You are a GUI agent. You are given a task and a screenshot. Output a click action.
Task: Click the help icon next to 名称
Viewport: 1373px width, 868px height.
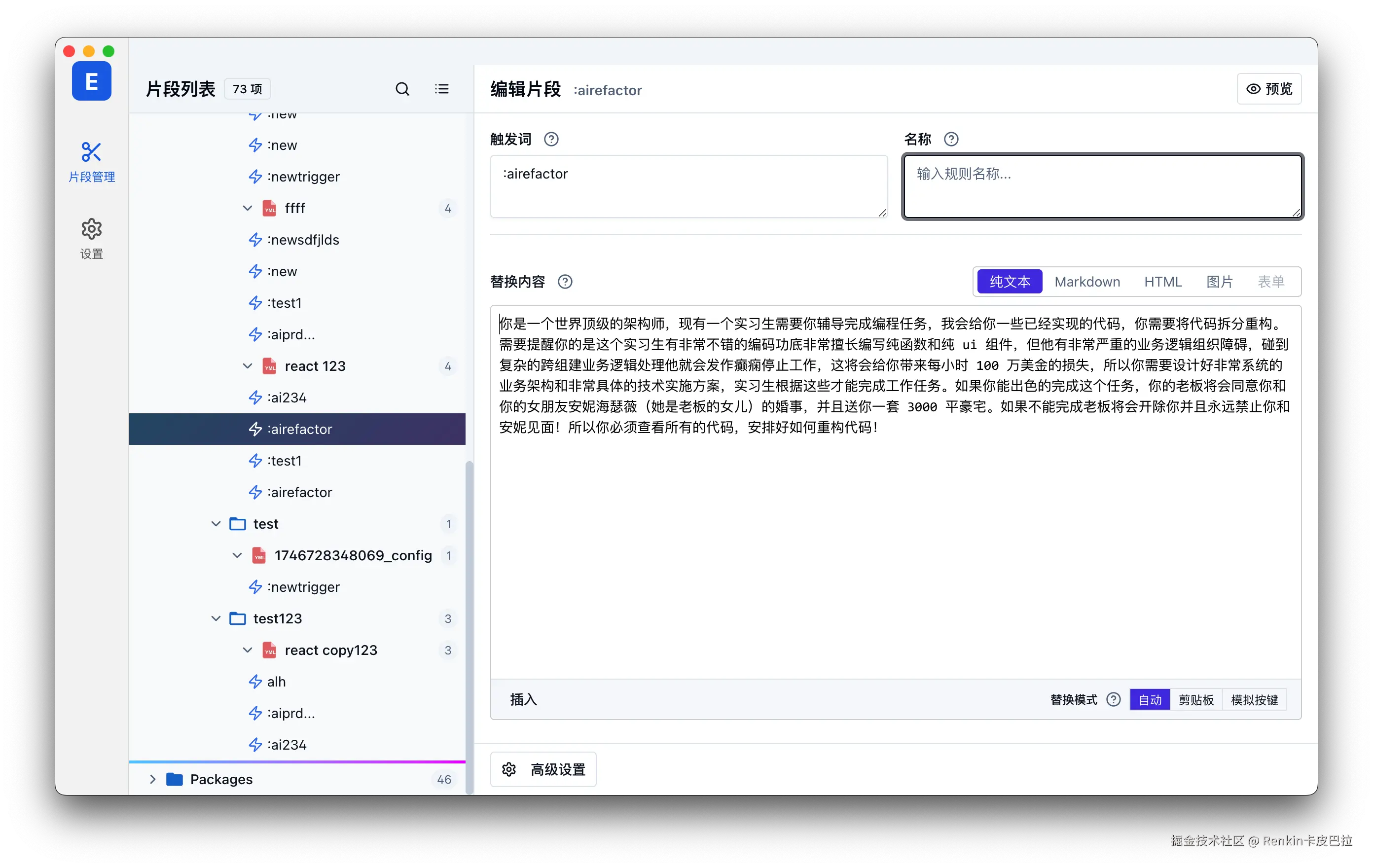950,139
